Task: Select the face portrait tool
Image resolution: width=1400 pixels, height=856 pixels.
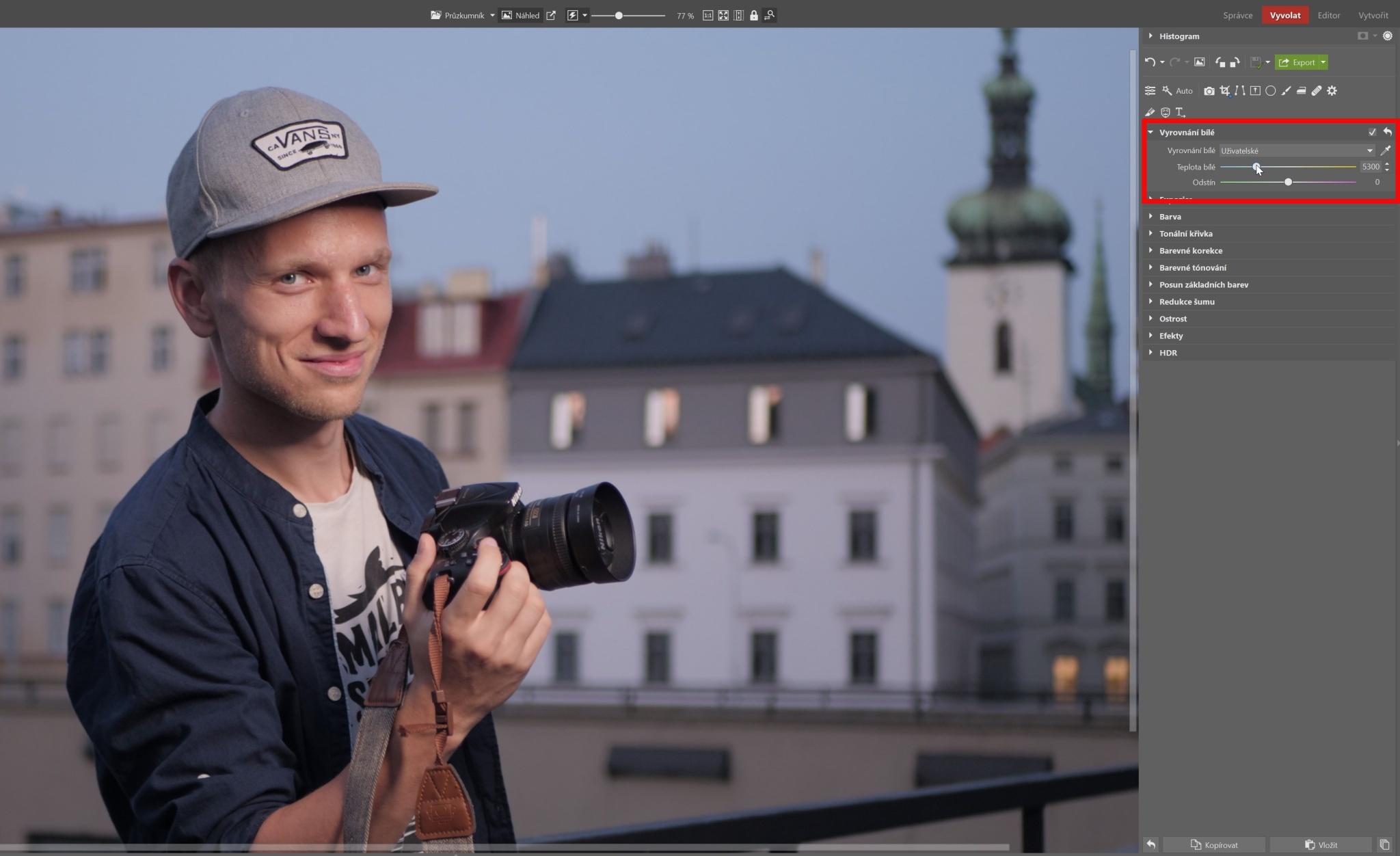Action: point(1166,112)
